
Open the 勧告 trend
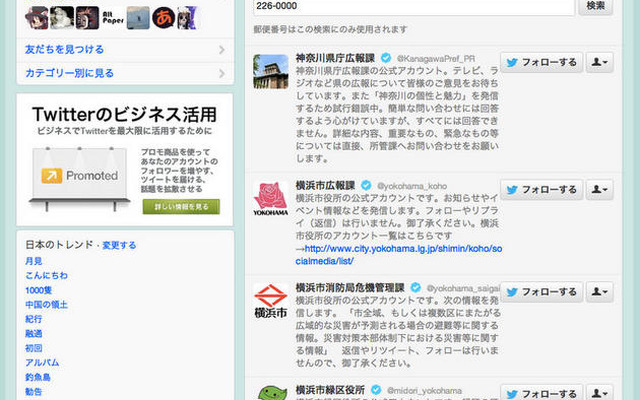pos(33,392)
